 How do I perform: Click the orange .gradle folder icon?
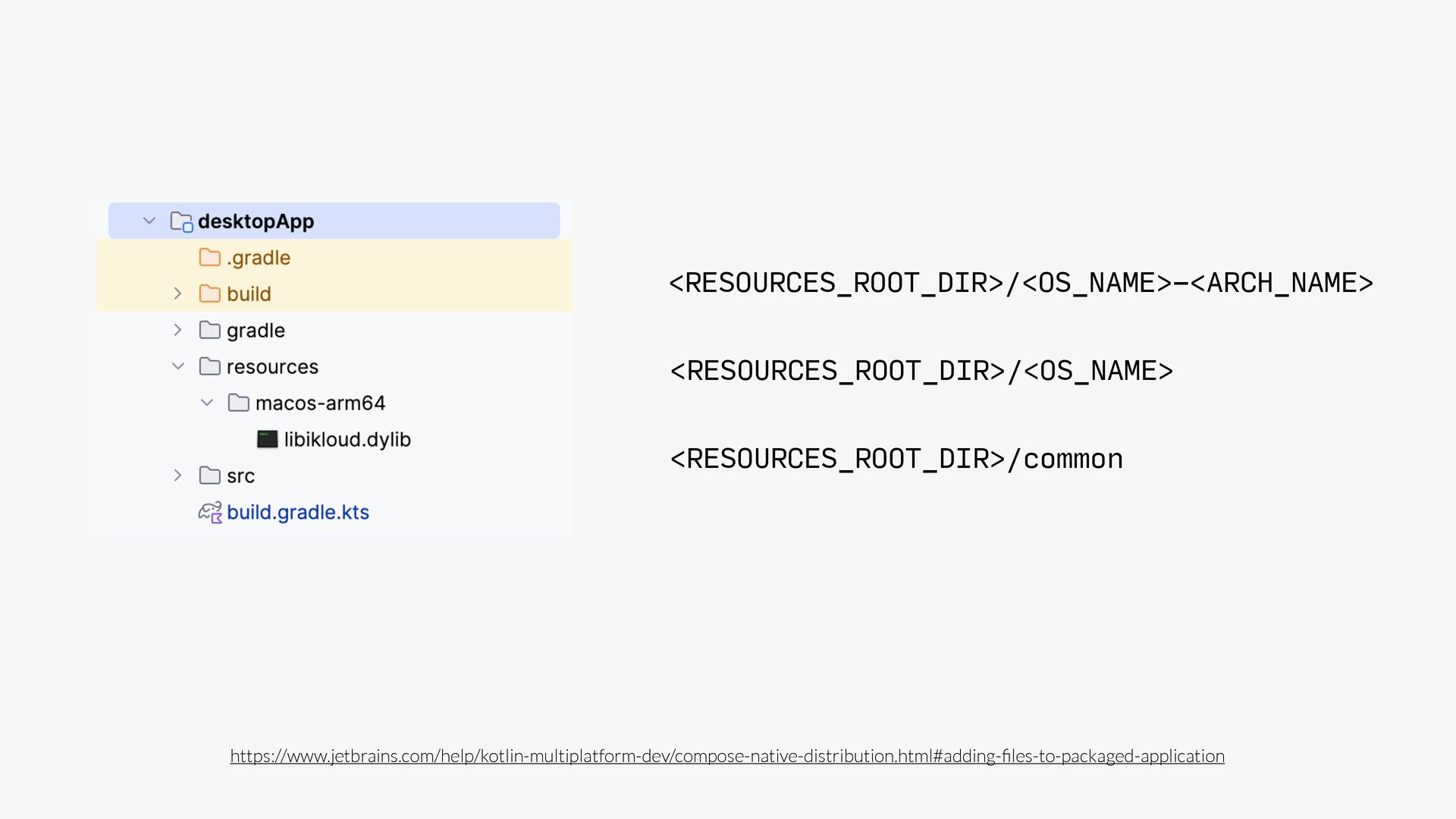click(x=209, y=258)
